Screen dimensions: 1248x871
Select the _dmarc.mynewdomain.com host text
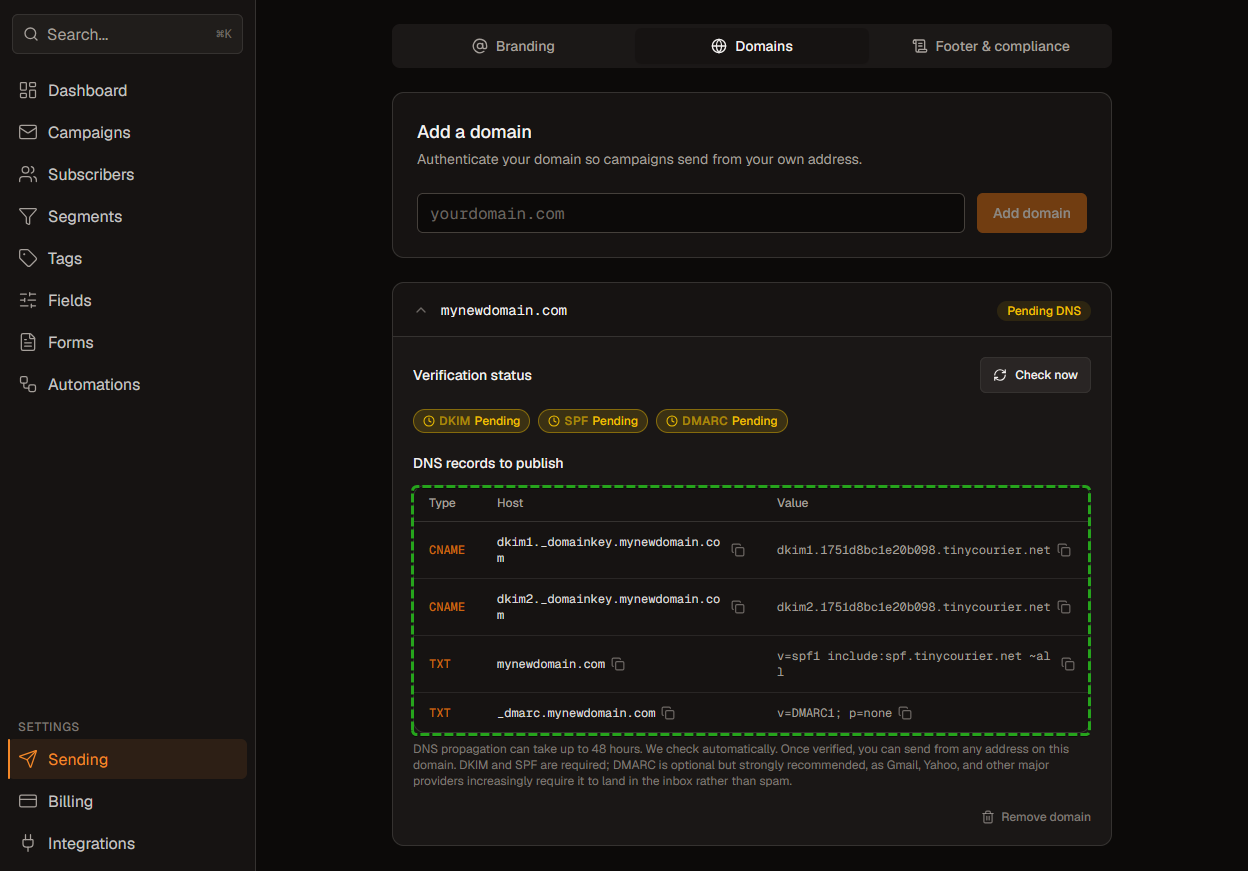pyautogui.click(x=576, y=713)
